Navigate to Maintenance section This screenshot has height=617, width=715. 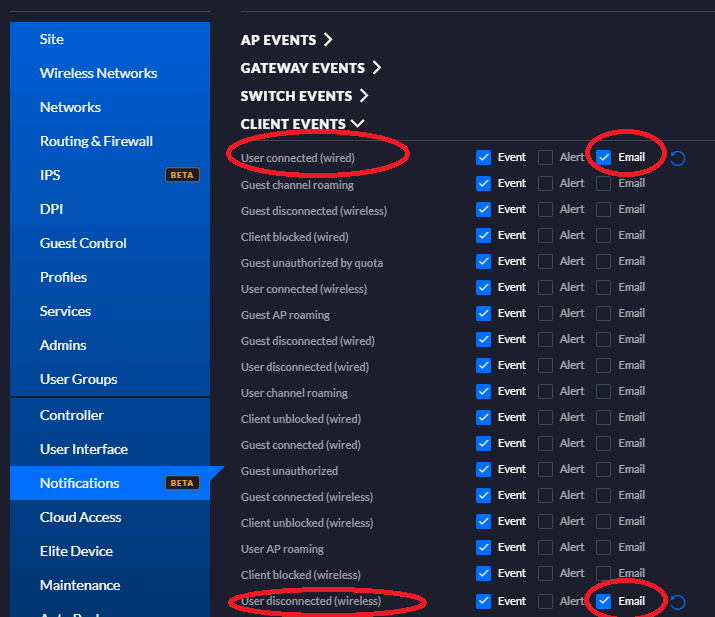tap(80, 585)
